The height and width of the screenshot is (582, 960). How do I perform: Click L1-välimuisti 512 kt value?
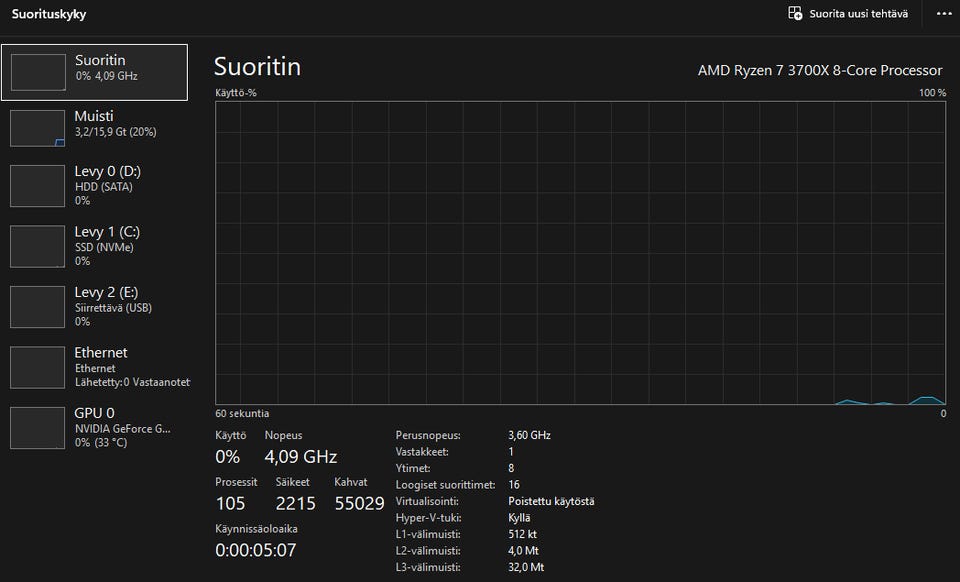[x=522, y=534]
